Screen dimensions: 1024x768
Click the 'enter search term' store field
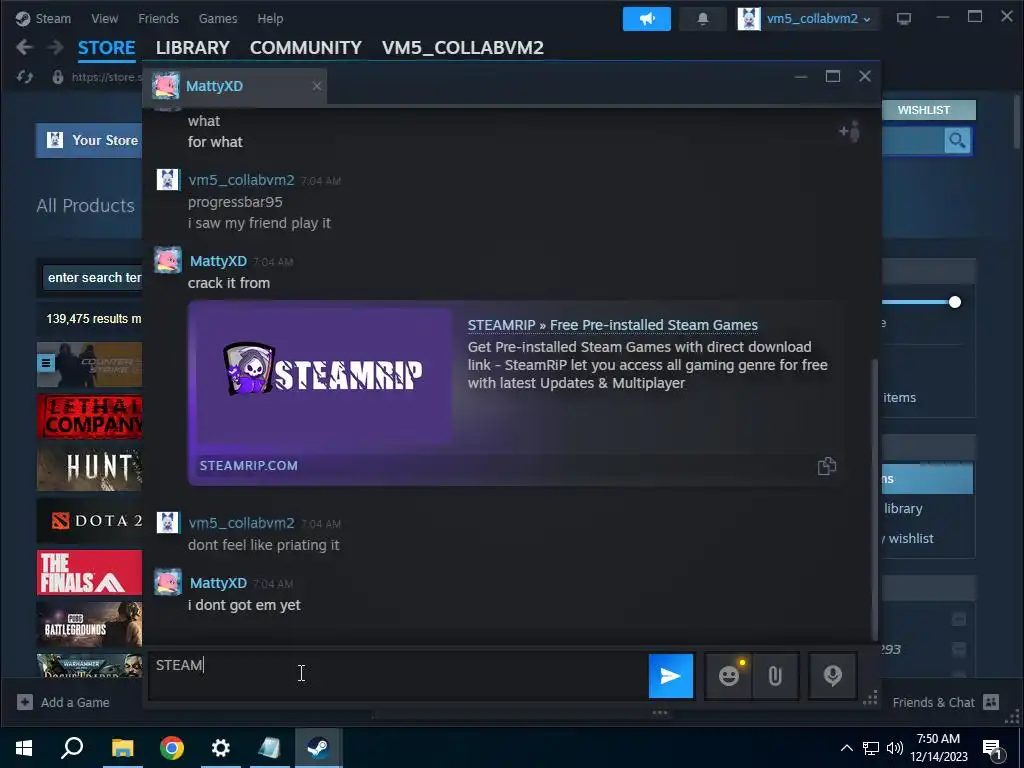click(x=92, y=278)
